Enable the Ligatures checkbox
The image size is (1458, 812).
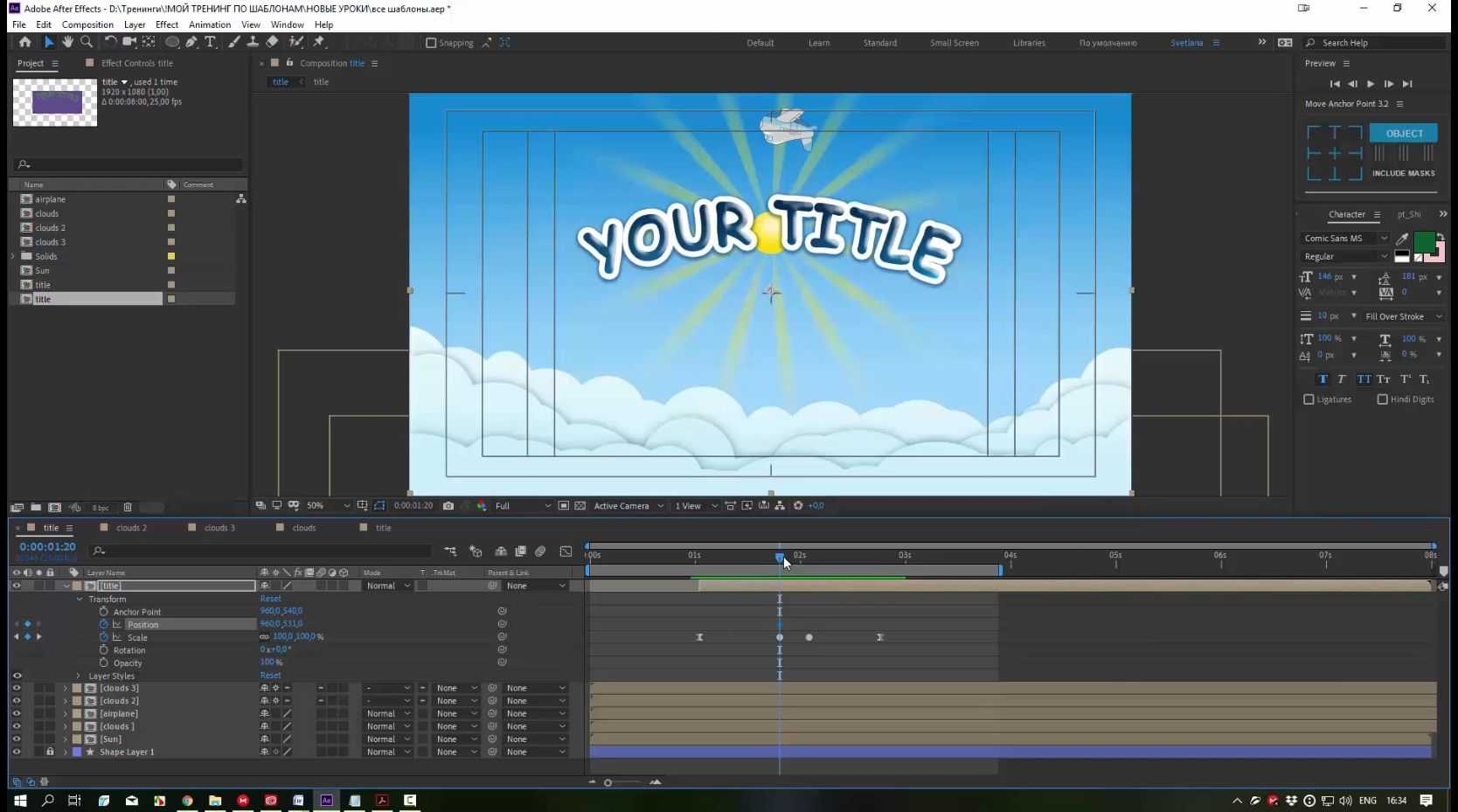pyautogui.click(x=1309, y=399)
